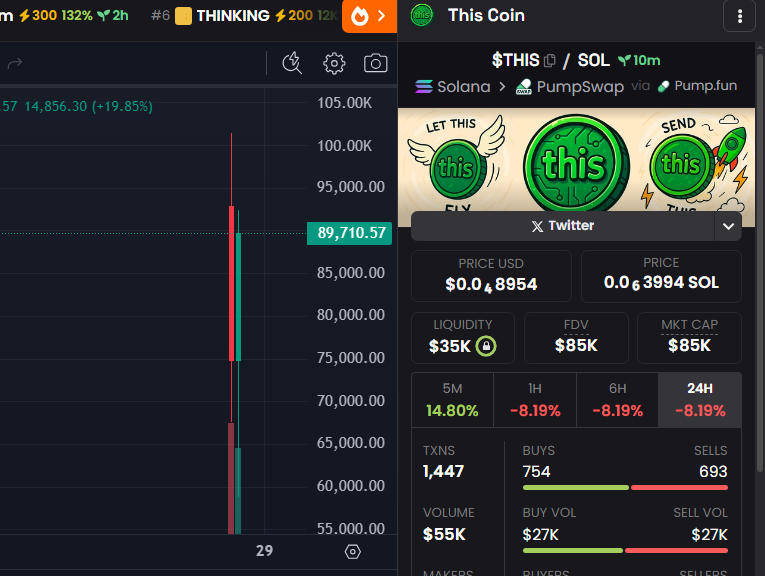765x576 pixels.
Task: Click the PumpSwap DEX link
Action: tap(570, 87)
